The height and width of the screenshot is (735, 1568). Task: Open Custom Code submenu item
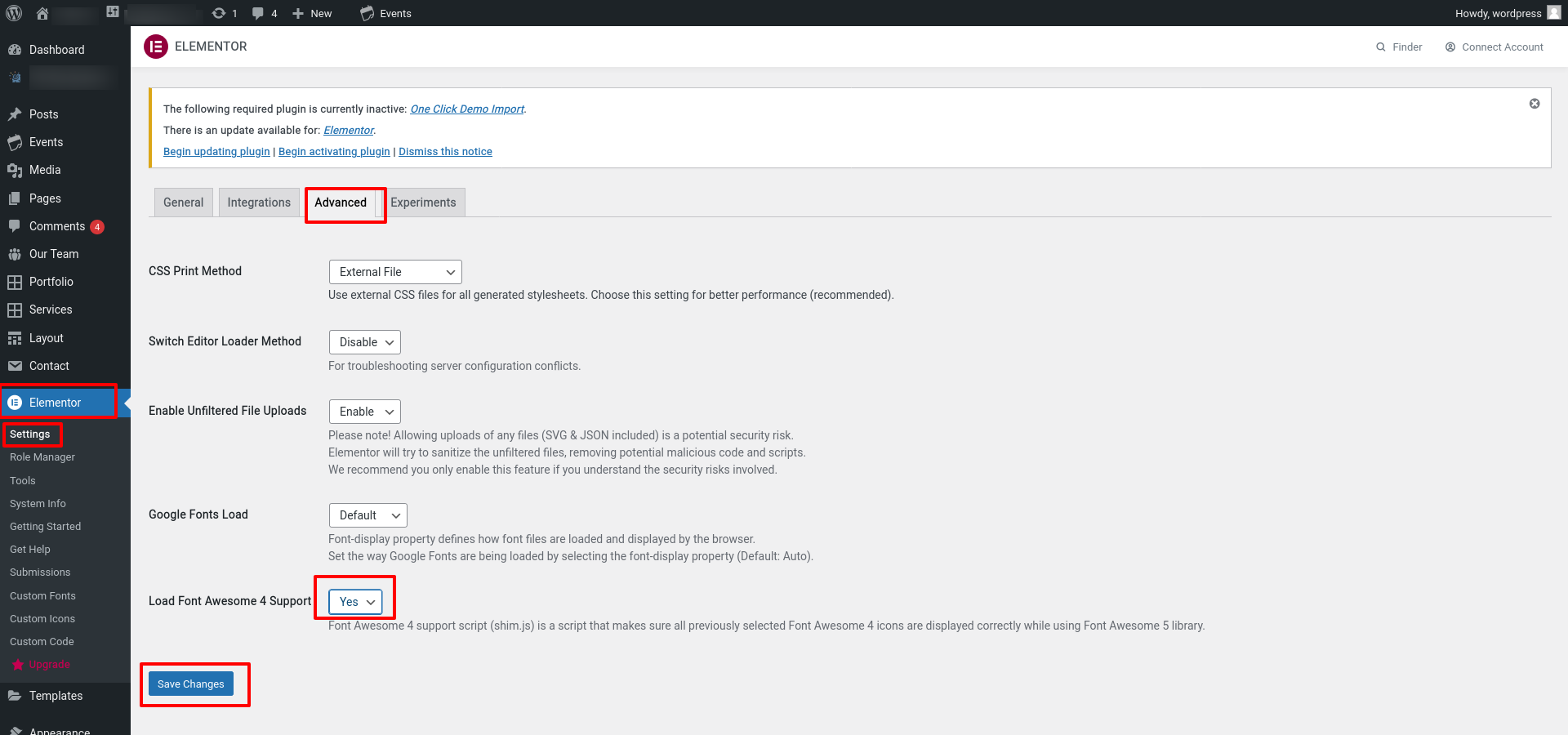[42, 642]
